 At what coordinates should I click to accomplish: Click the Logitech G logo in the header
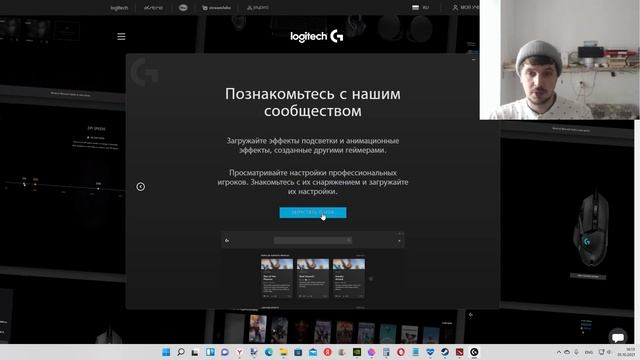pos(317,36)
